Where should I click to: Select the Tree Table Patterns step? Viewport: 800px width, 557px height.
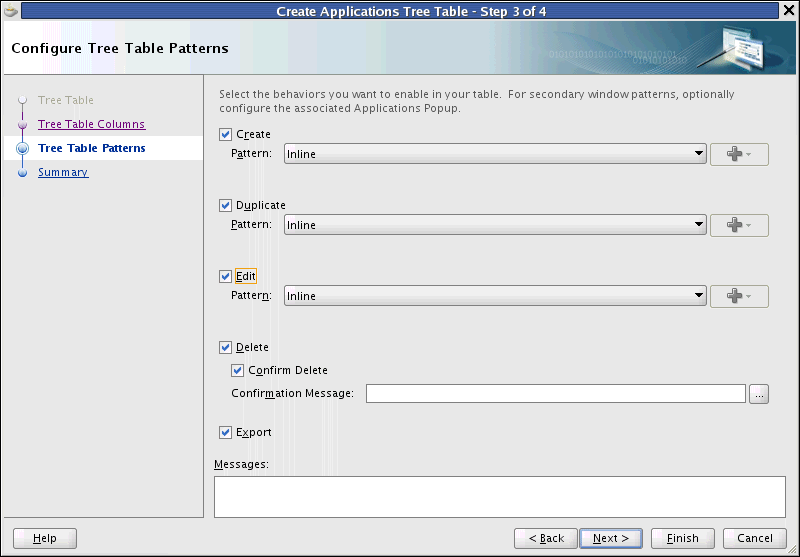(x=91, y=148)
